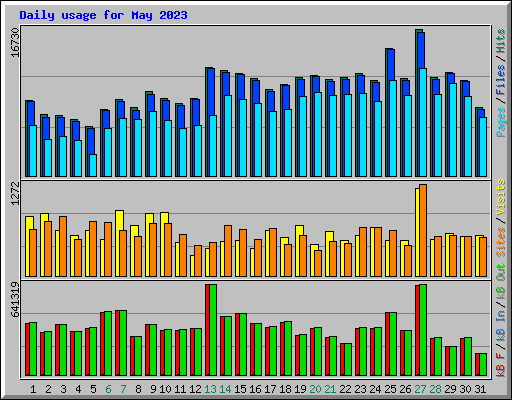Click the orange sites bar for day 27
The image size is (512, 400).
[423, 230]
